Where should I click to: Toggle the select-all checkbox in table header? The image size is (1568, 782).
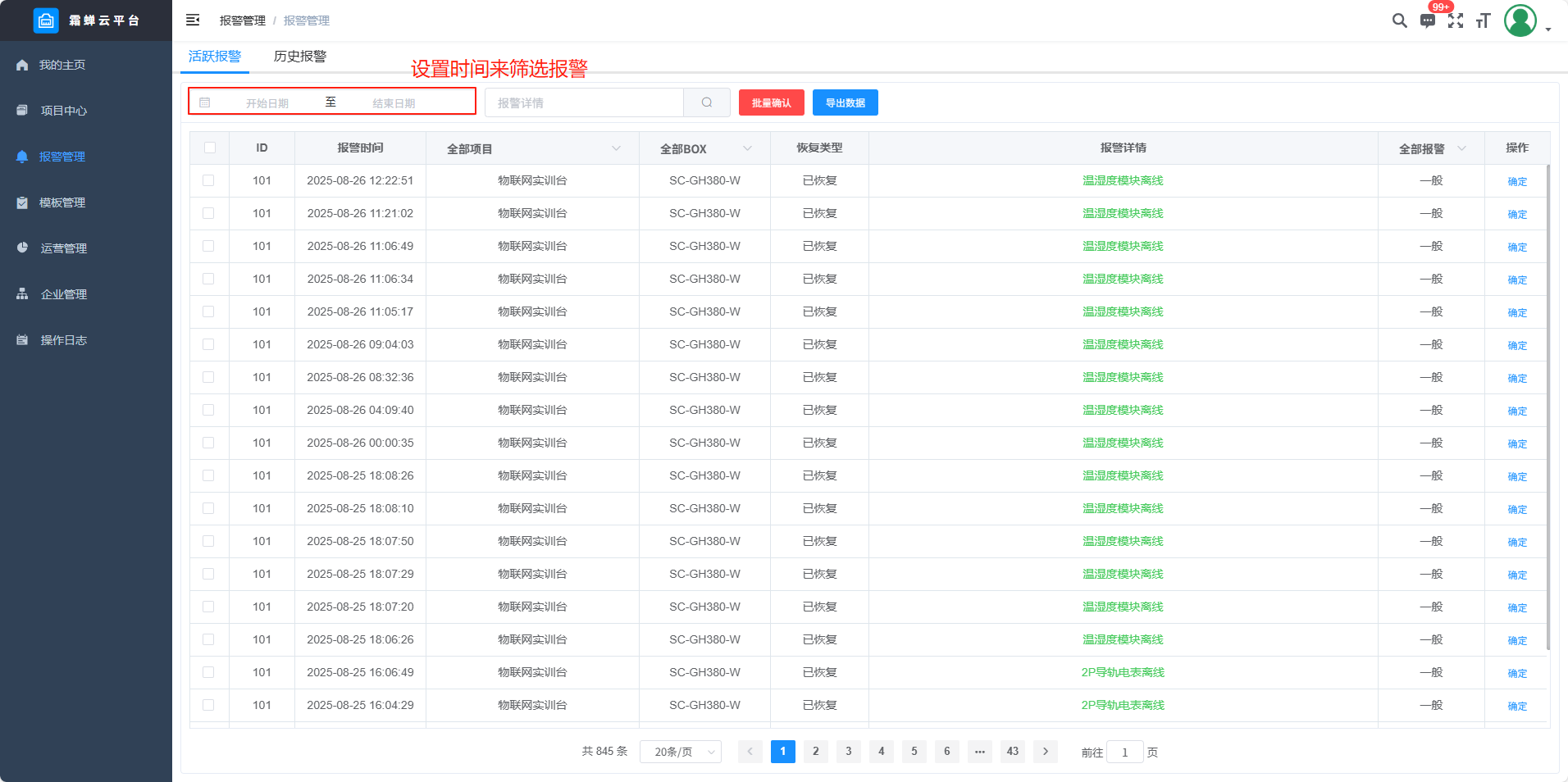[x=210, y=148]
